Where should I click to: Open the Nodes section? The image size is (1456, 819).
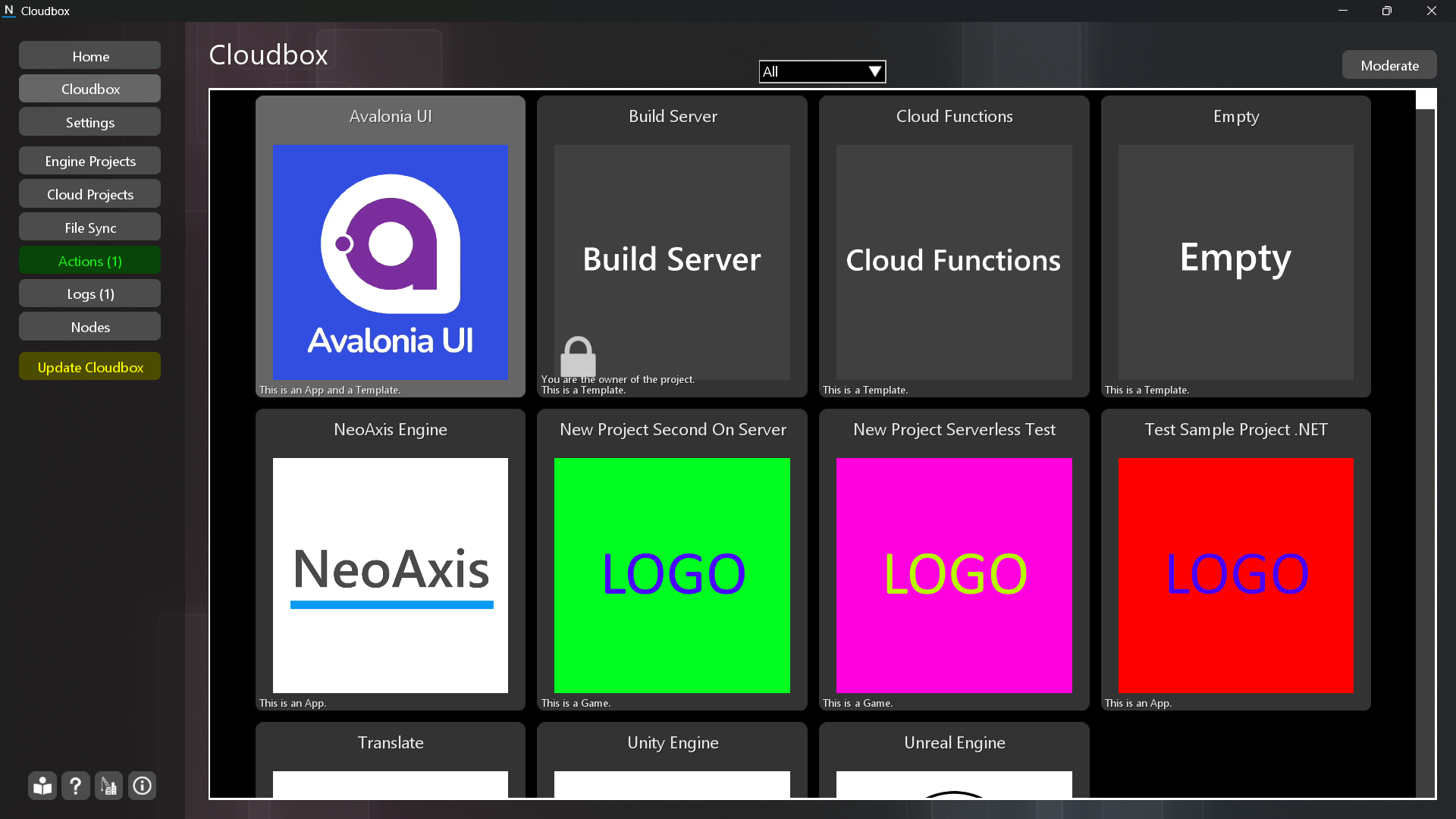tap(90, 327)
